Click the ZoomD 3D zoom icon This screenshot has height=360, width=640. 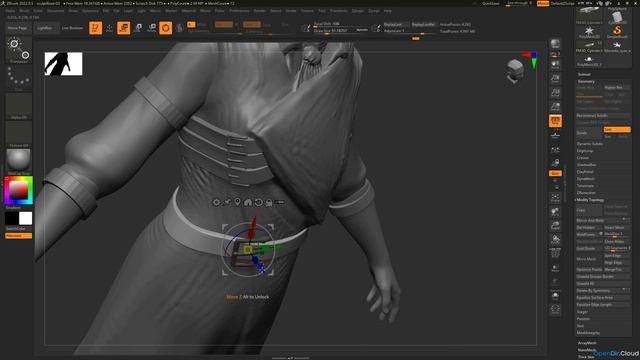coord(555,226)
